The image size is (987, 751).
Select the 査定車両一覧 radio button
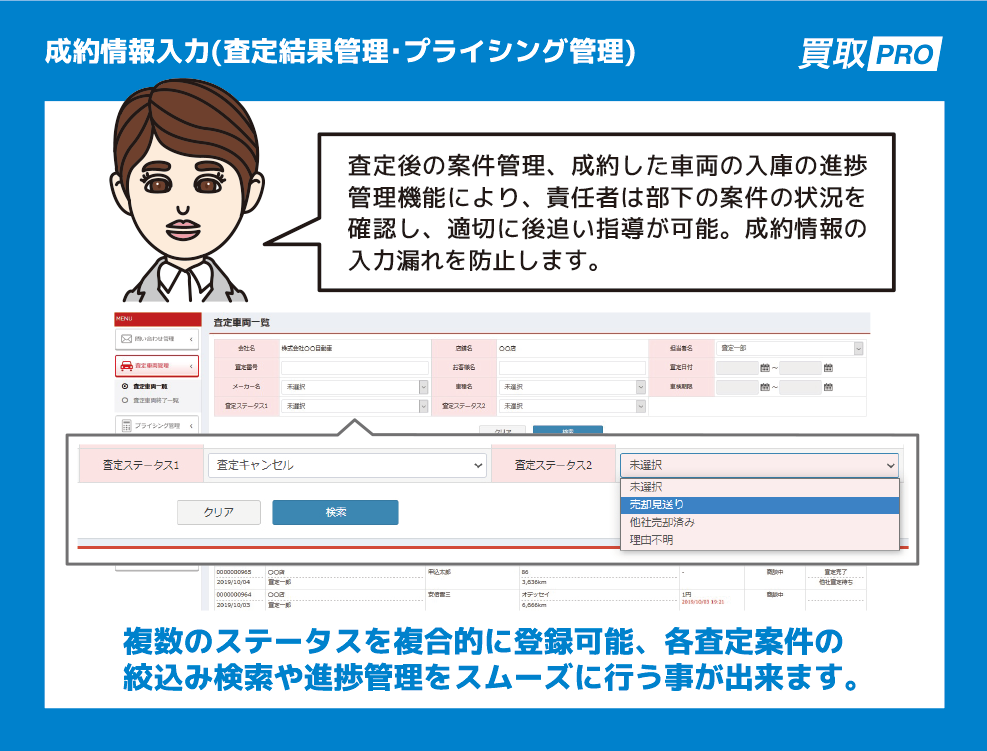coord(125,386)
